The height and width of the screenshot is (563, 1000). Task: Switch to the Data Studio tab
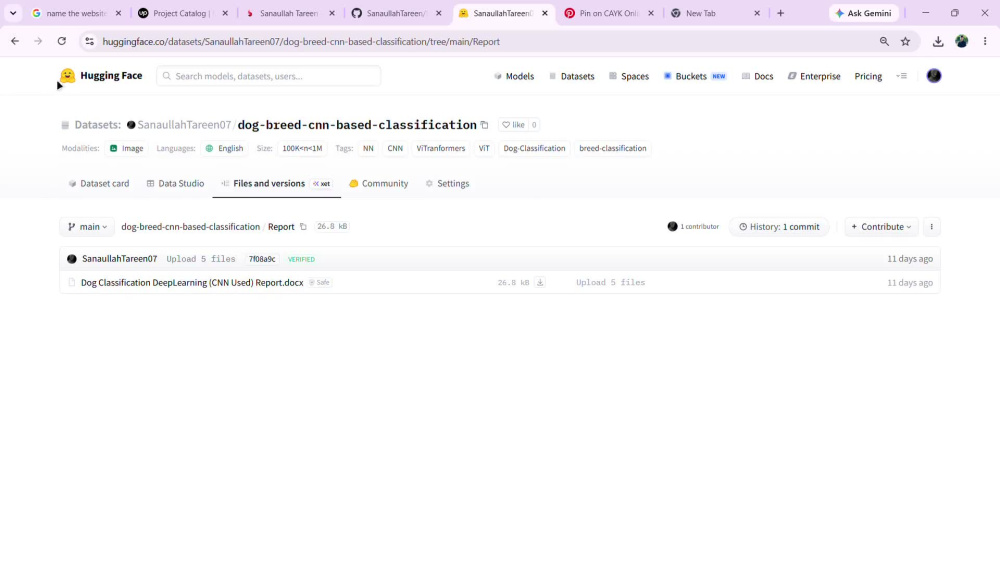[175, 184]
